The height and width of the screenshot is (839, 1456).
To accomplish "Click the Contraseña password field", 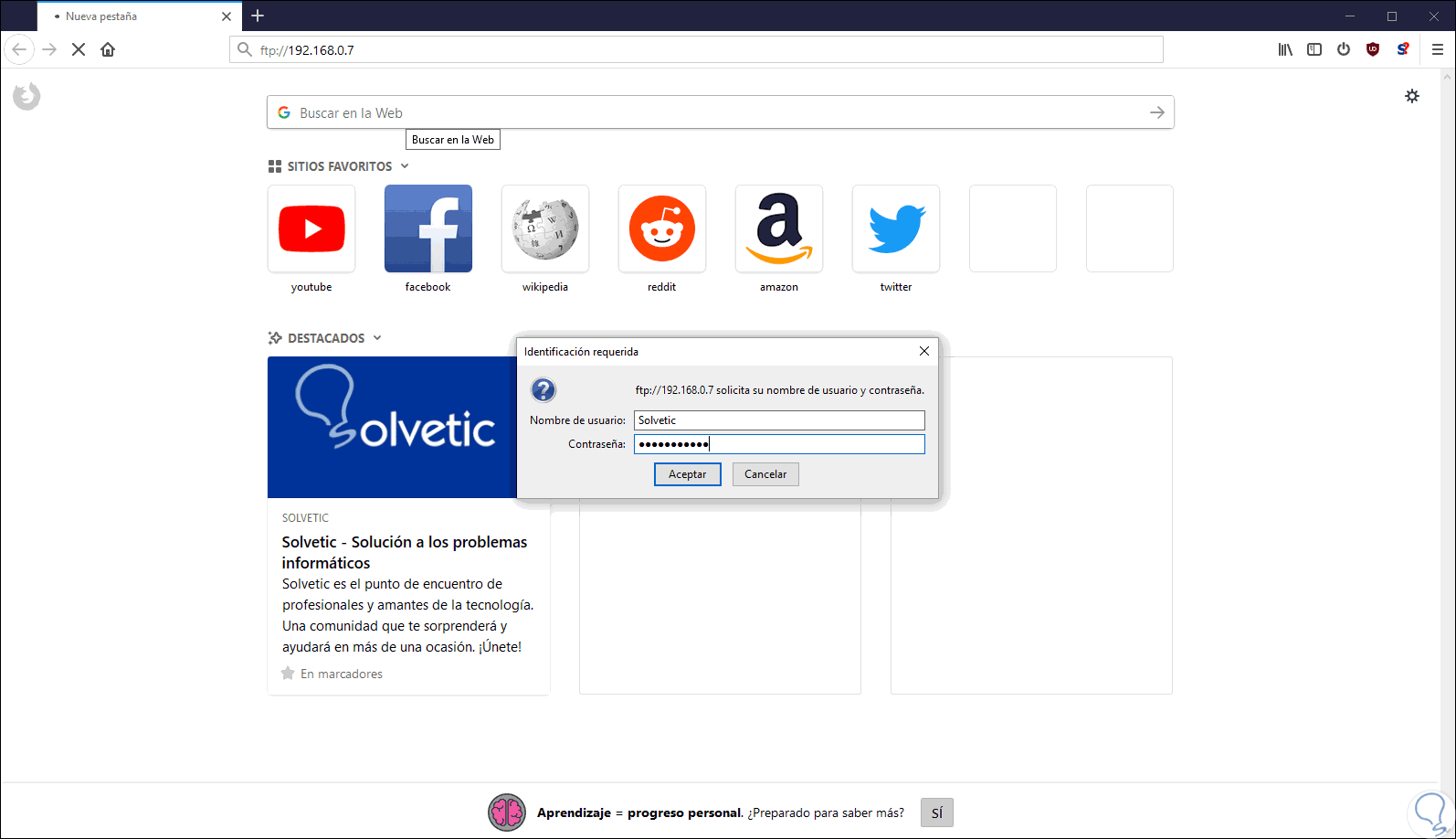I will point(779,444).
